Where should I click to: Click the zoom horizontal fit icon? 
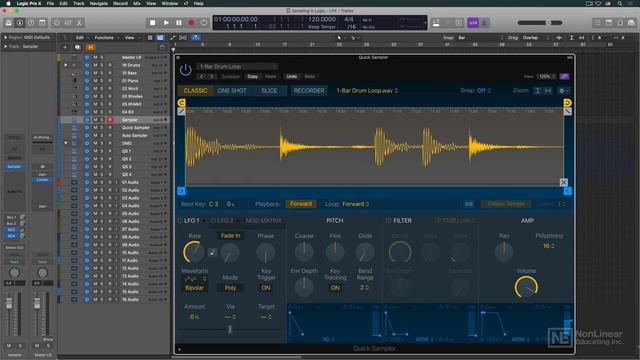coord(548,91)
